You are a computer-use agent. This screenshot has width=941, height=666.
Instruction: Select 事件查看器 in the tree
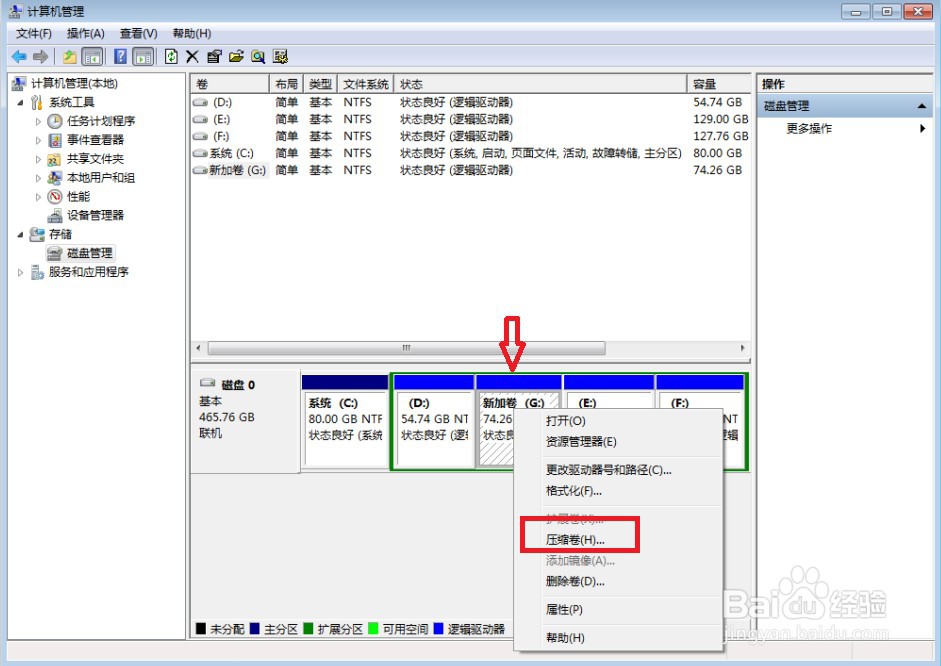pos(95,140)
